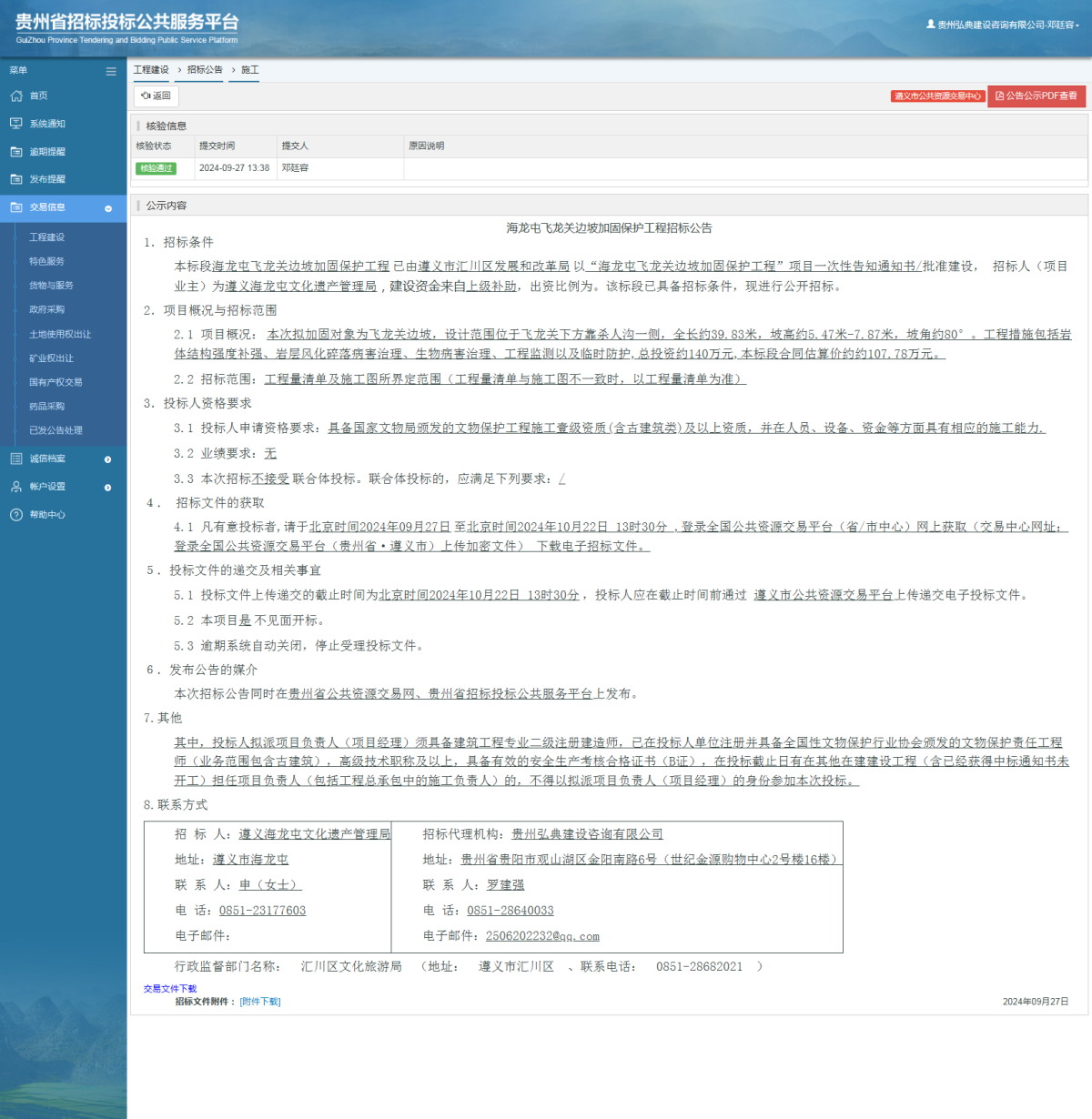Click the submission time 2024-09-27 13:38
The height and width of the screenshot is (1119, 1092).
(235, 168)
